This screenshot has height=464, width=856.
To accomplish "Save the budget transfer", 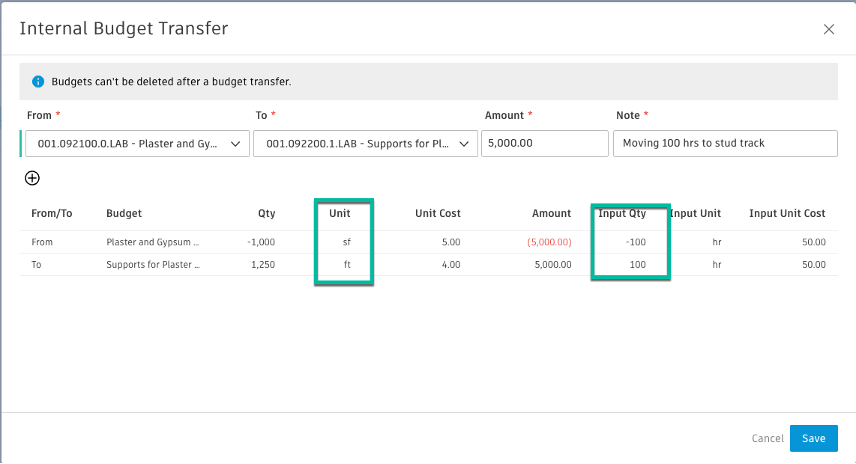I will tap(813, 438).
